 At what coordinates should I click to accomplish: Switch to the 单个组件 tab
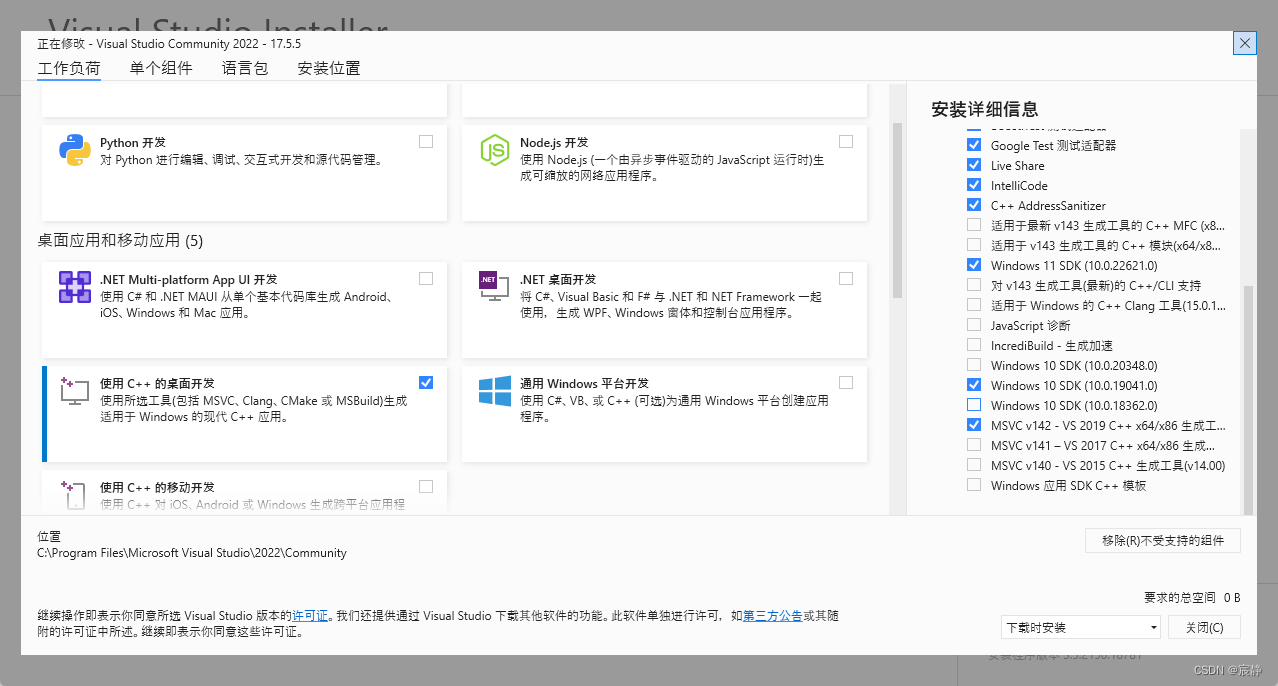[161, 69]
